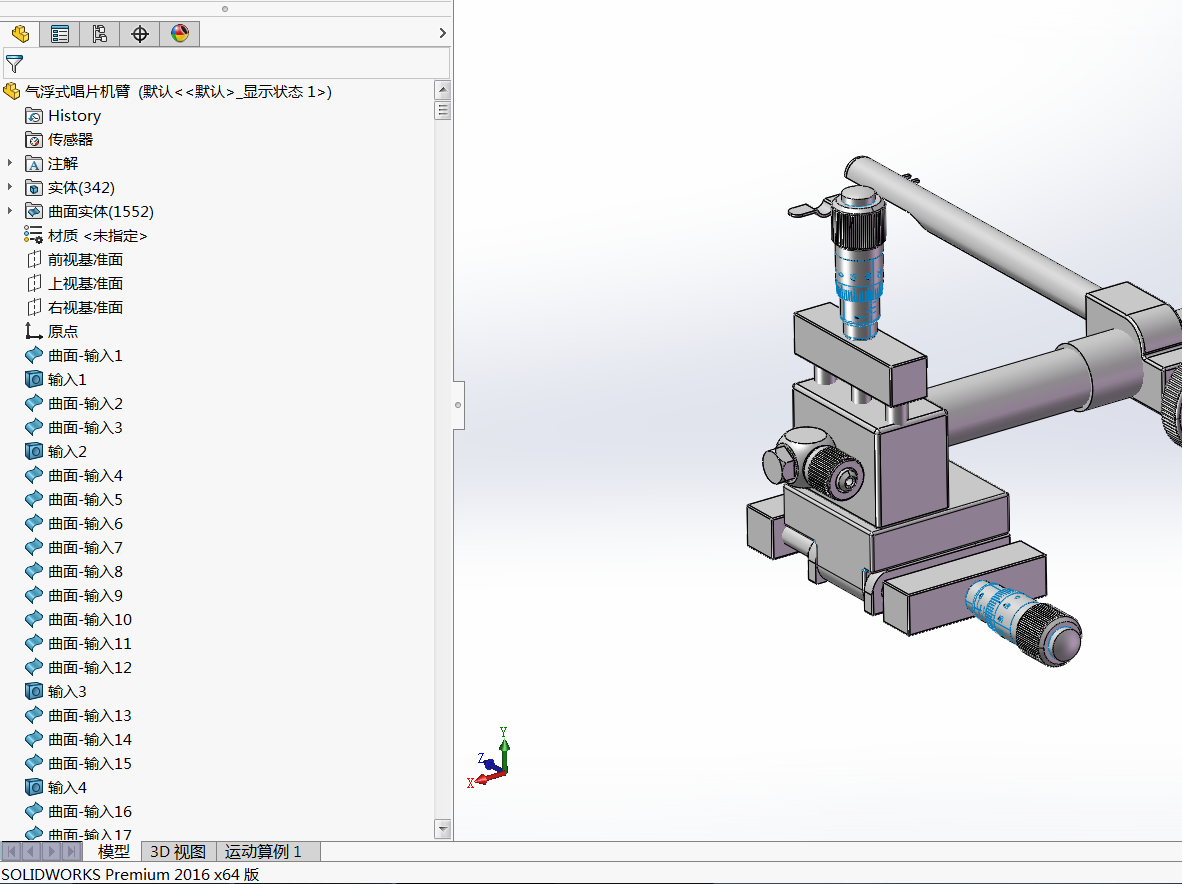Screen dimensions: 1182x884
Task: Select the 原点 origin icon
Action: pos(33,332)
